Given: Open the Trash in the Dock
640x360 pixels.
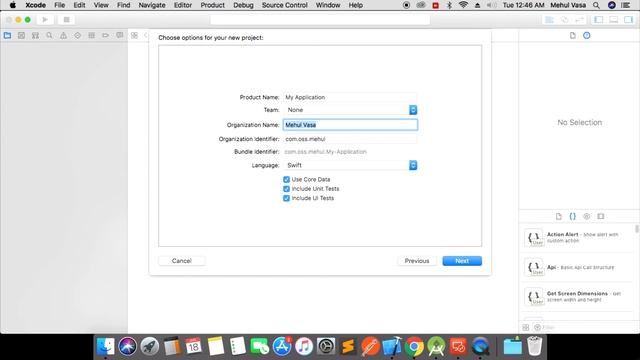Looking at the screenshot, I should click(534, 347).
